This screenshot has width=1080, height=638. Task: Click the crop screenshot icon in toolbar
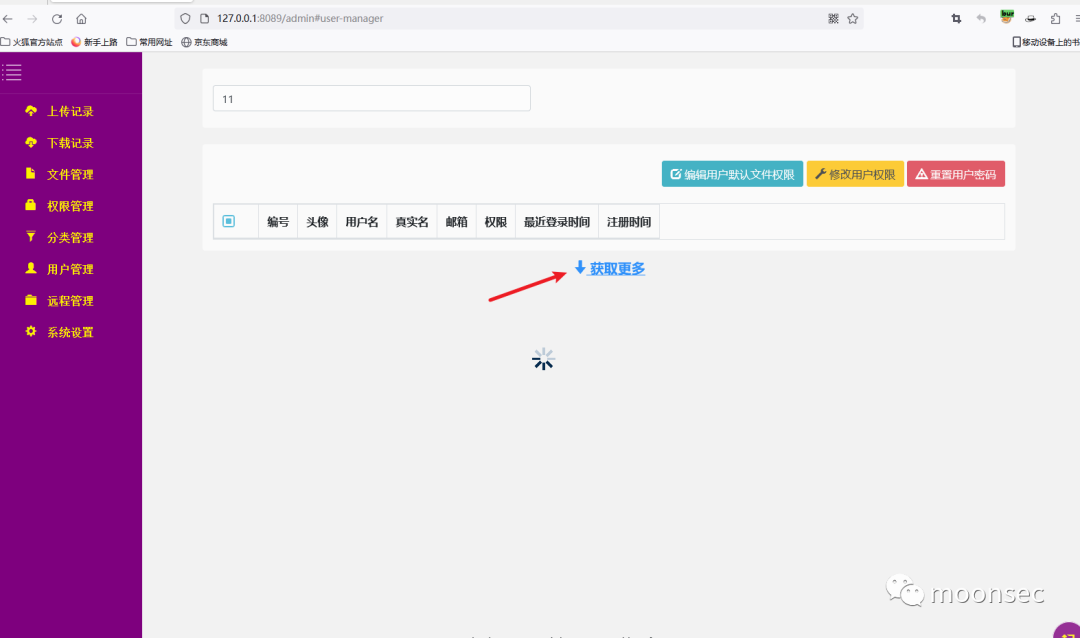(956, 19)
